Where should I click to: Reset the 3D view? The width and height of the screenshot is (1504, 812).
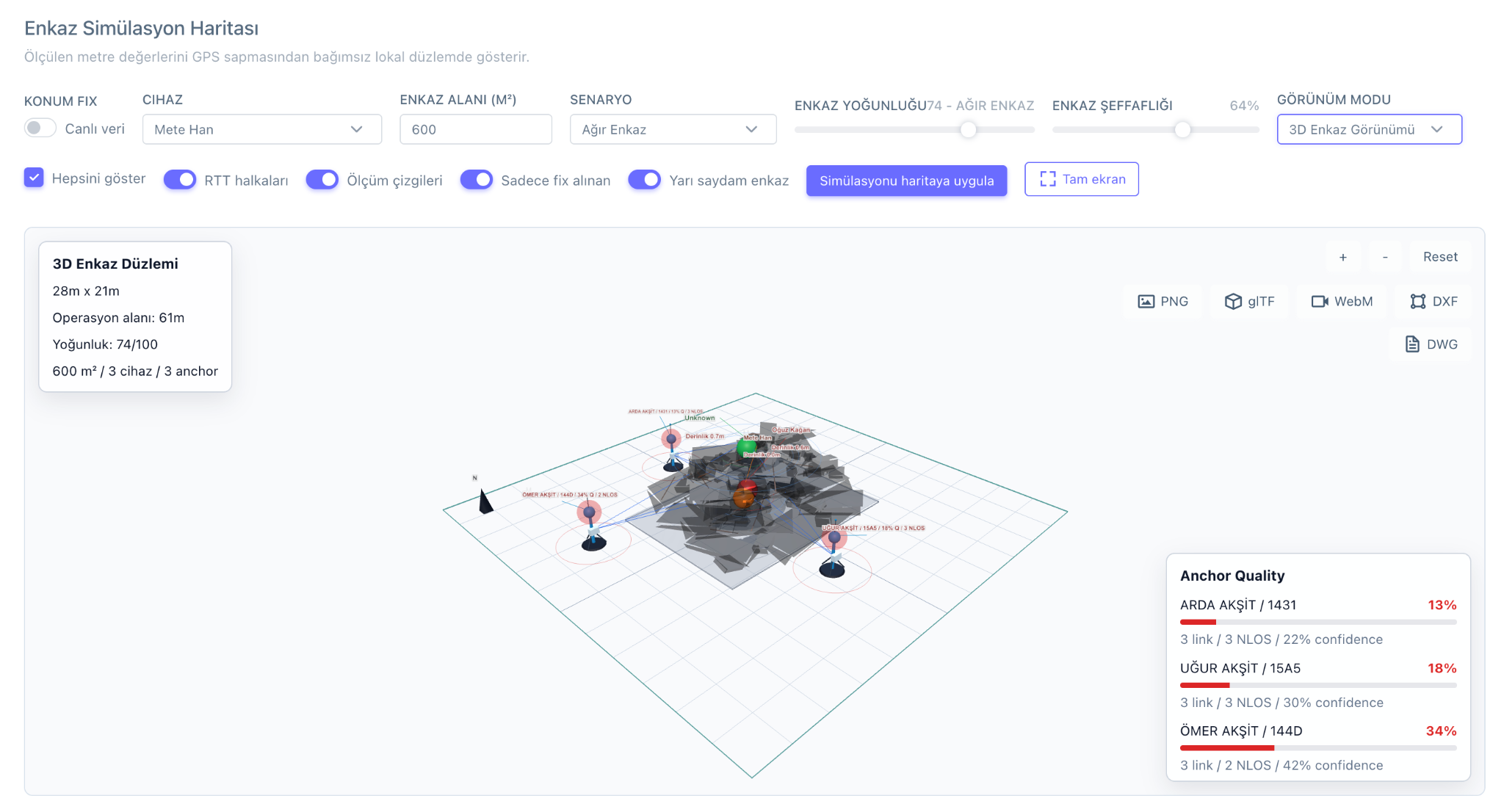[x=1440, y=257]
